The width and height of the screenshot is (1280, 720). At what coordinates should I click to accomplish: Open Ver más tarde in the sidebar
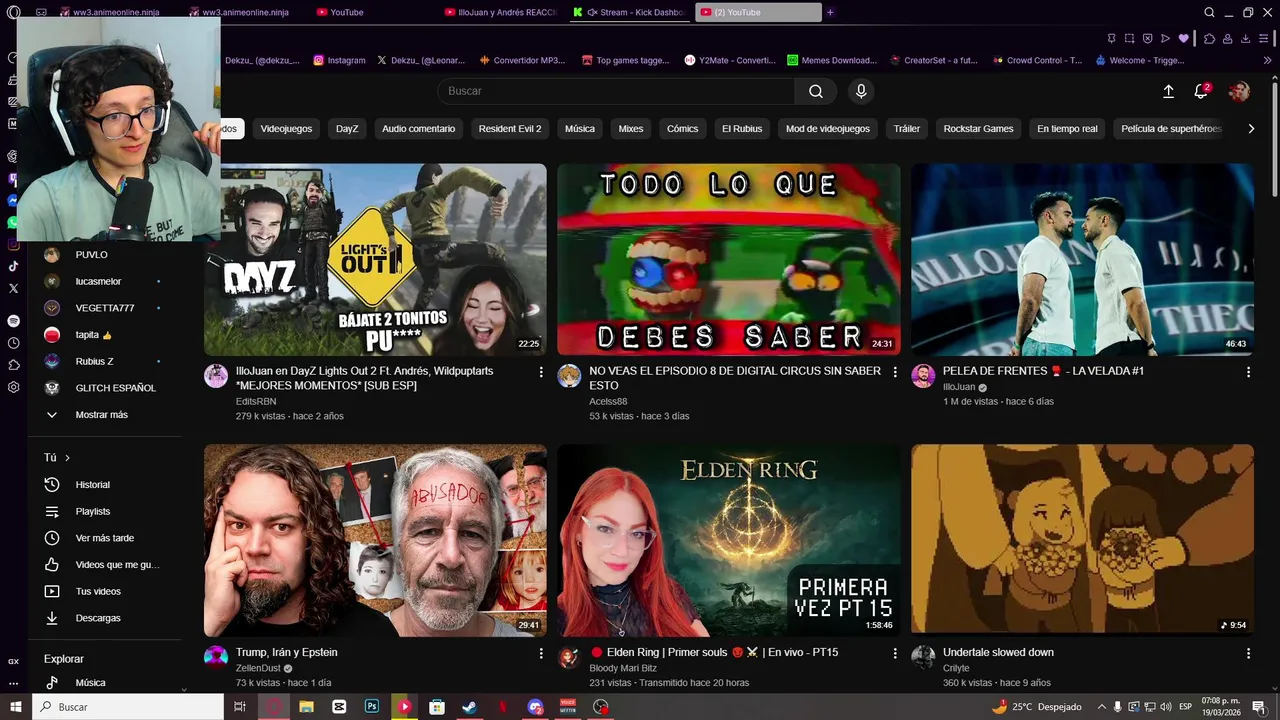(105, 538)
